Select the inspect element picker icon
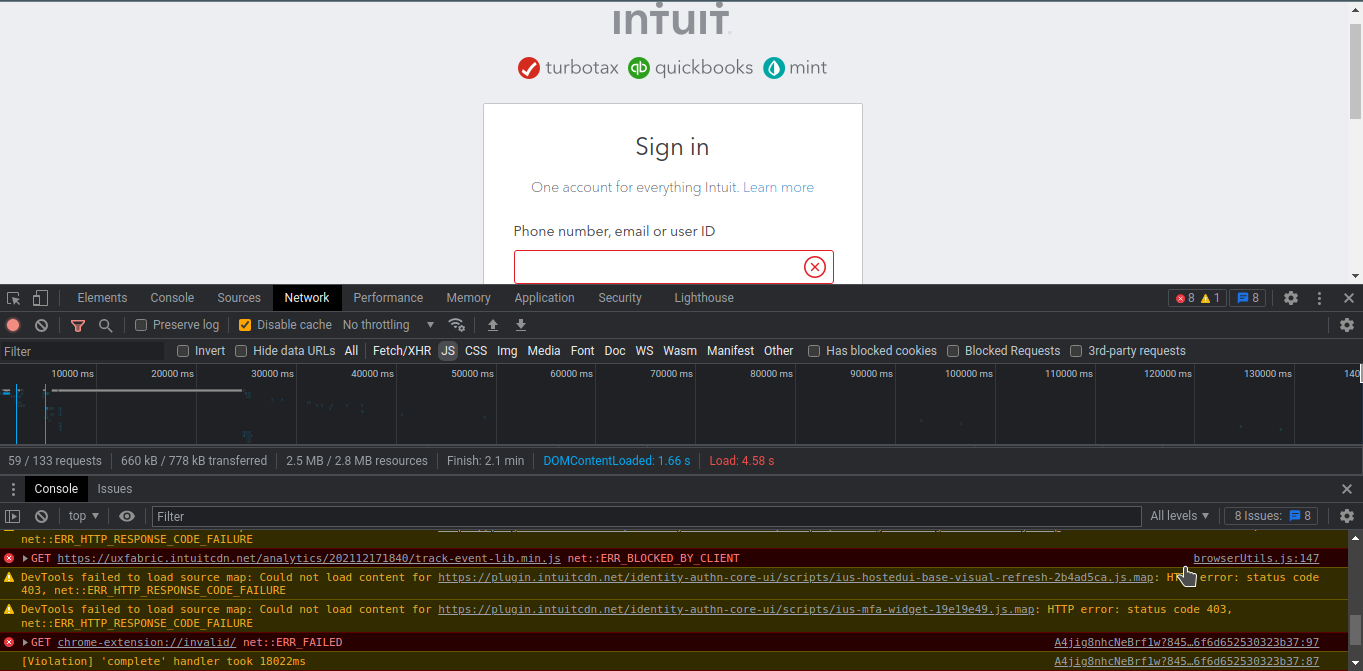1363x671 pixels. (14, 298)
